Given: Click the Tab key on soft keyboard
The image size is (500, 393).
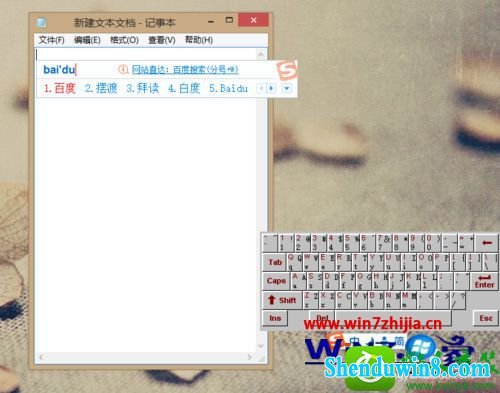Looking at the screenshot, I should point(275,262).
